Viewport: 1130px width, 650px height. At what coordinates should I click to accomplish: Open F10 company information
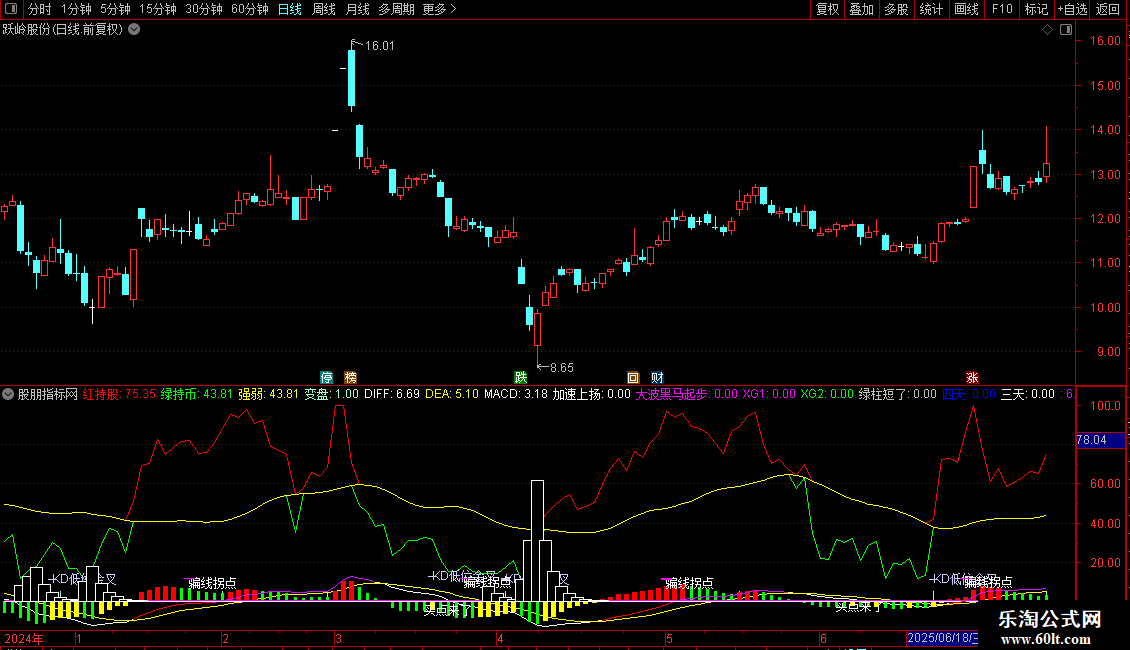(1002, 9)
